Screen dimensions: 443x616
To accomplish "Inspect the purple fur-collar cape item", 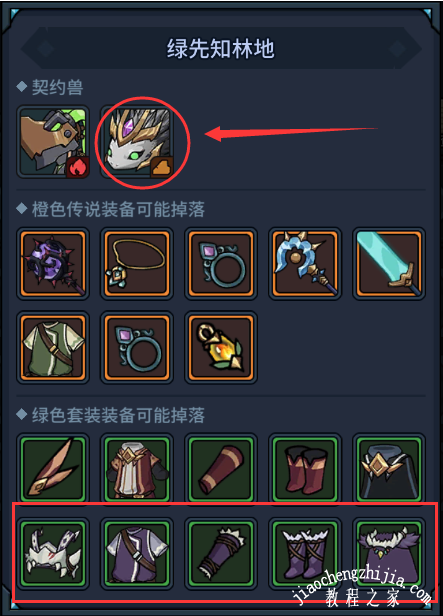I will 389,554.
